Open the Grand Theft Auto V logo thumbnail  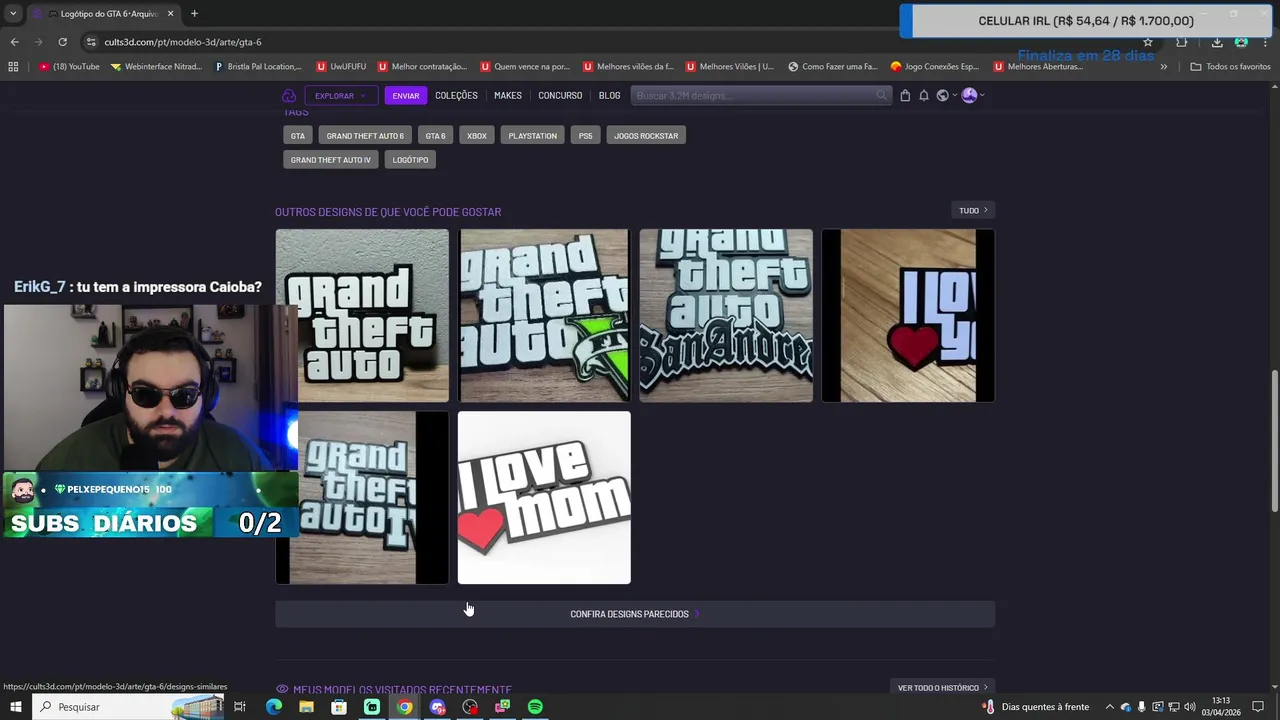point(544,316)
